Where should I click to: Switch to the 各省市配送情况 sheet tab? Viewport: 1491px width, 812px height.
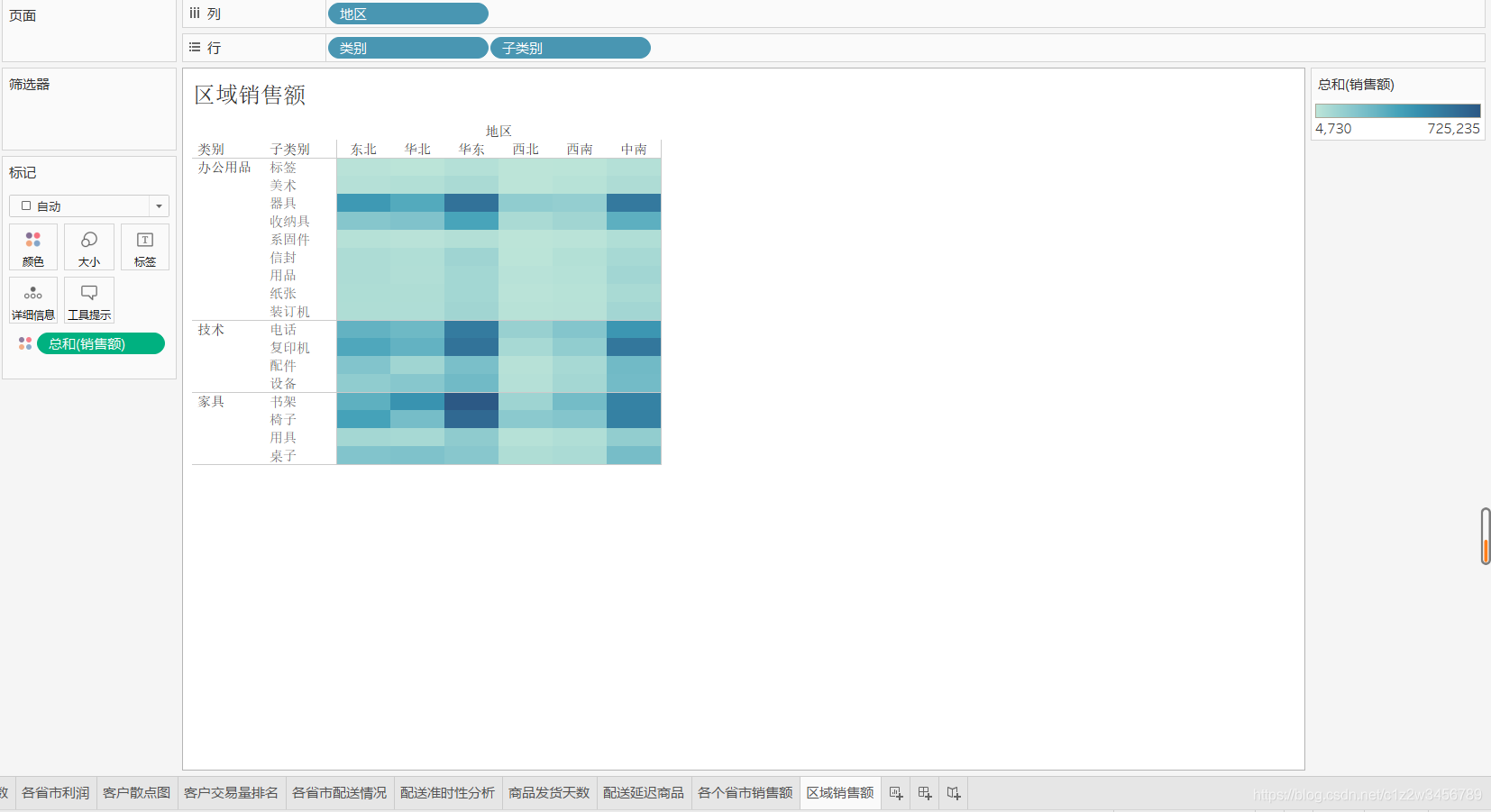click(x=340, y=793)
